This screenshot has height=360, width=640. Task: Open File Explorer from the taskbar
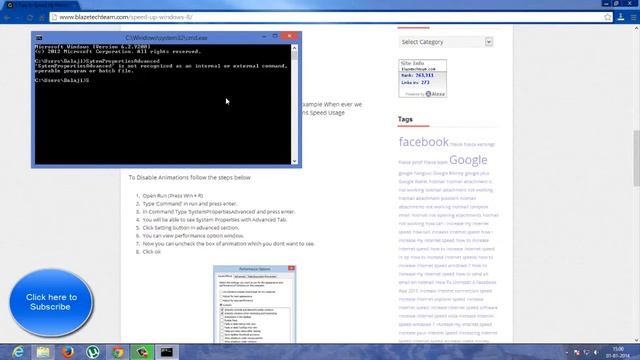point(43,352)
